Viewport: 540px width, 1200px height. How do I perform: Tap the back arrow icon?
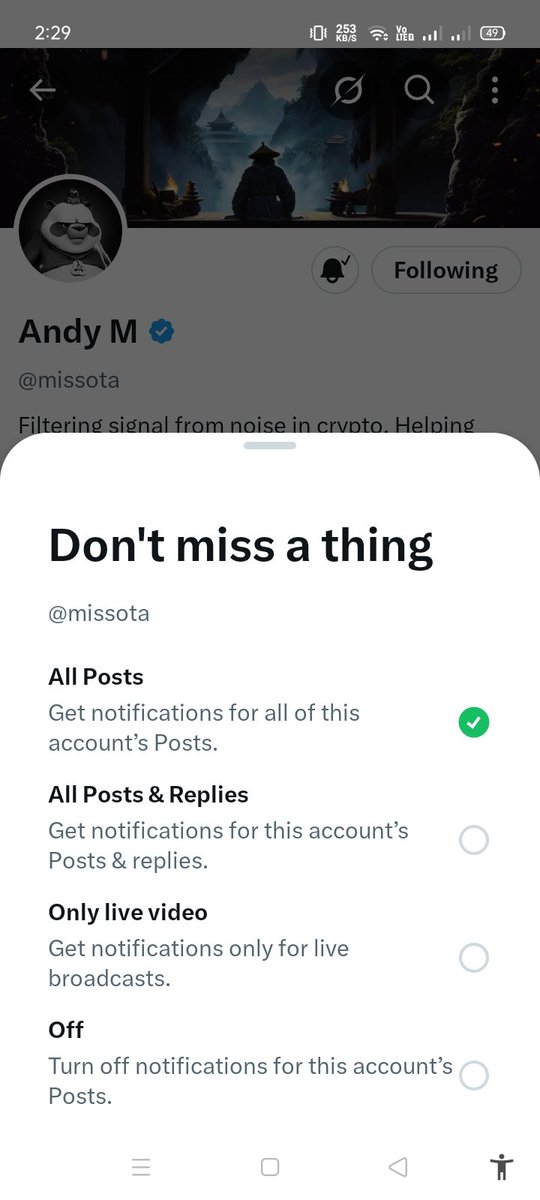click(x=42, y=90)
